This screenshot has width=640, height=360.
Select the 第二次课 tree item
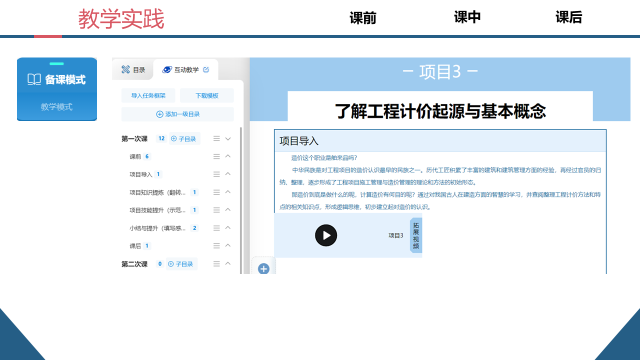[x=134, y=264]
